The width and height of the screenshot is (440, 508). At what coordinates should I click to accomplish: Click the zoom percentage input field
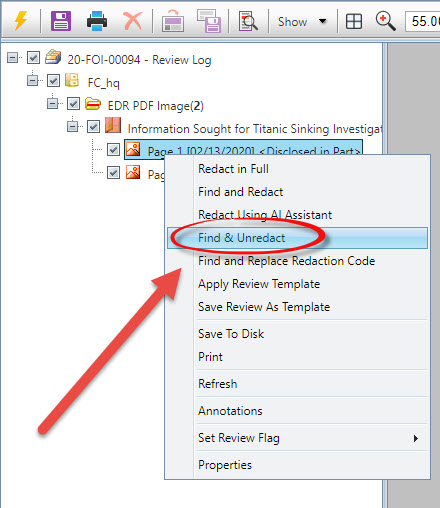click(423, 22)
